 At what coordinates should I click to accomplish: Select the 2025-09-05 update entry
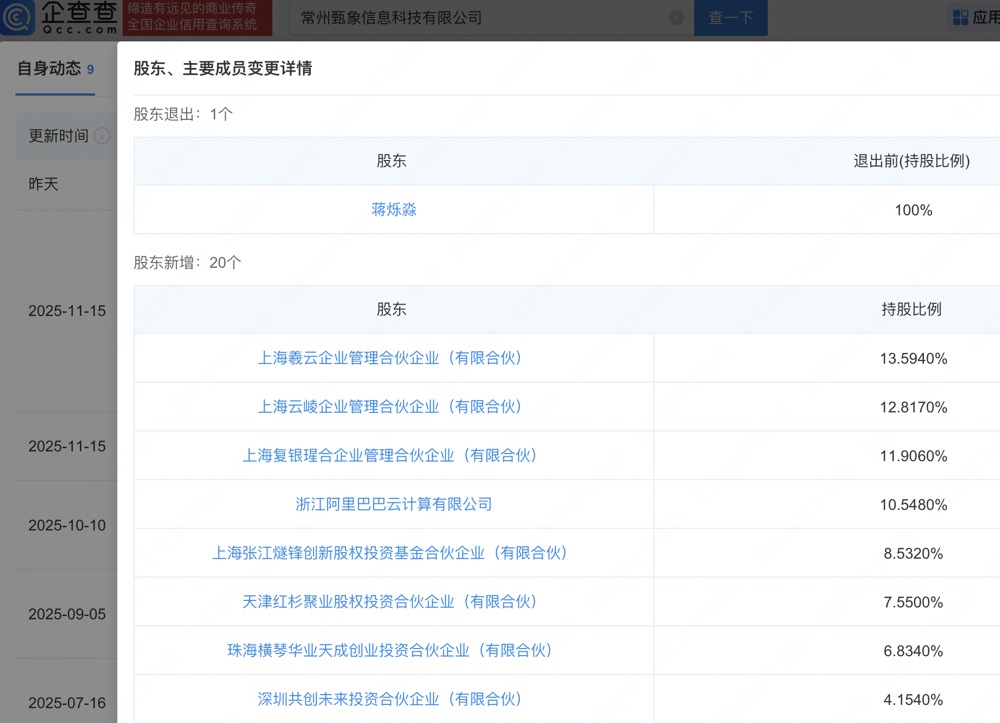pyautogui.click(x=67, y=614)
